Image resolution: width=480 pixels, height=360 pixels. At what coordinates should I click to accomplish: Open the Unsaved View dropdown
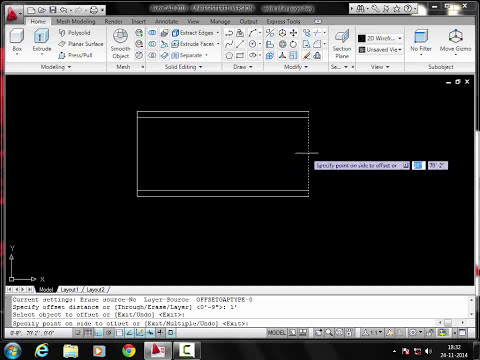coord(380,50)
